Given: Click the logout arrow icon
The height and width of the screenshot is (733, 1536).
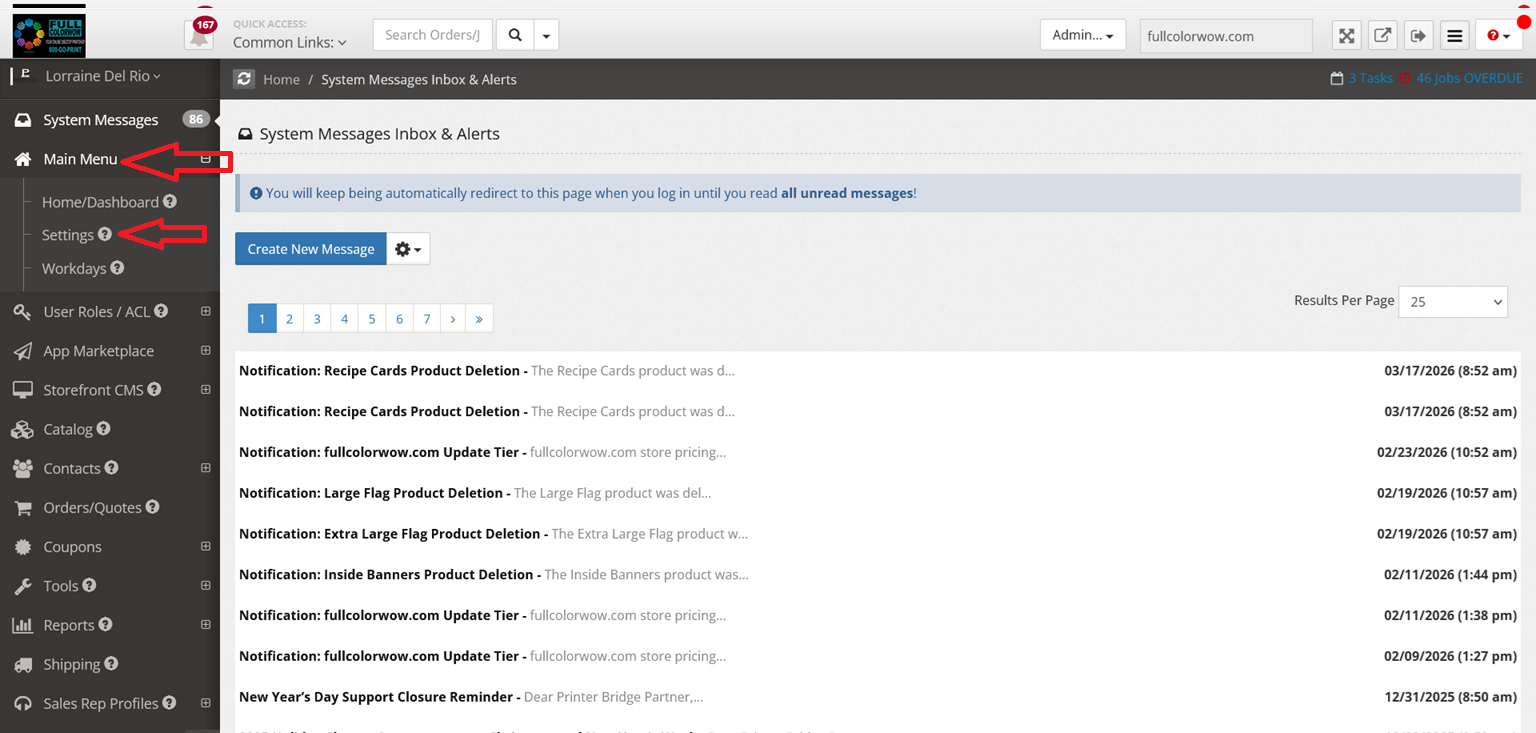Looking at the screenshot, I should tap(1418, 36).
